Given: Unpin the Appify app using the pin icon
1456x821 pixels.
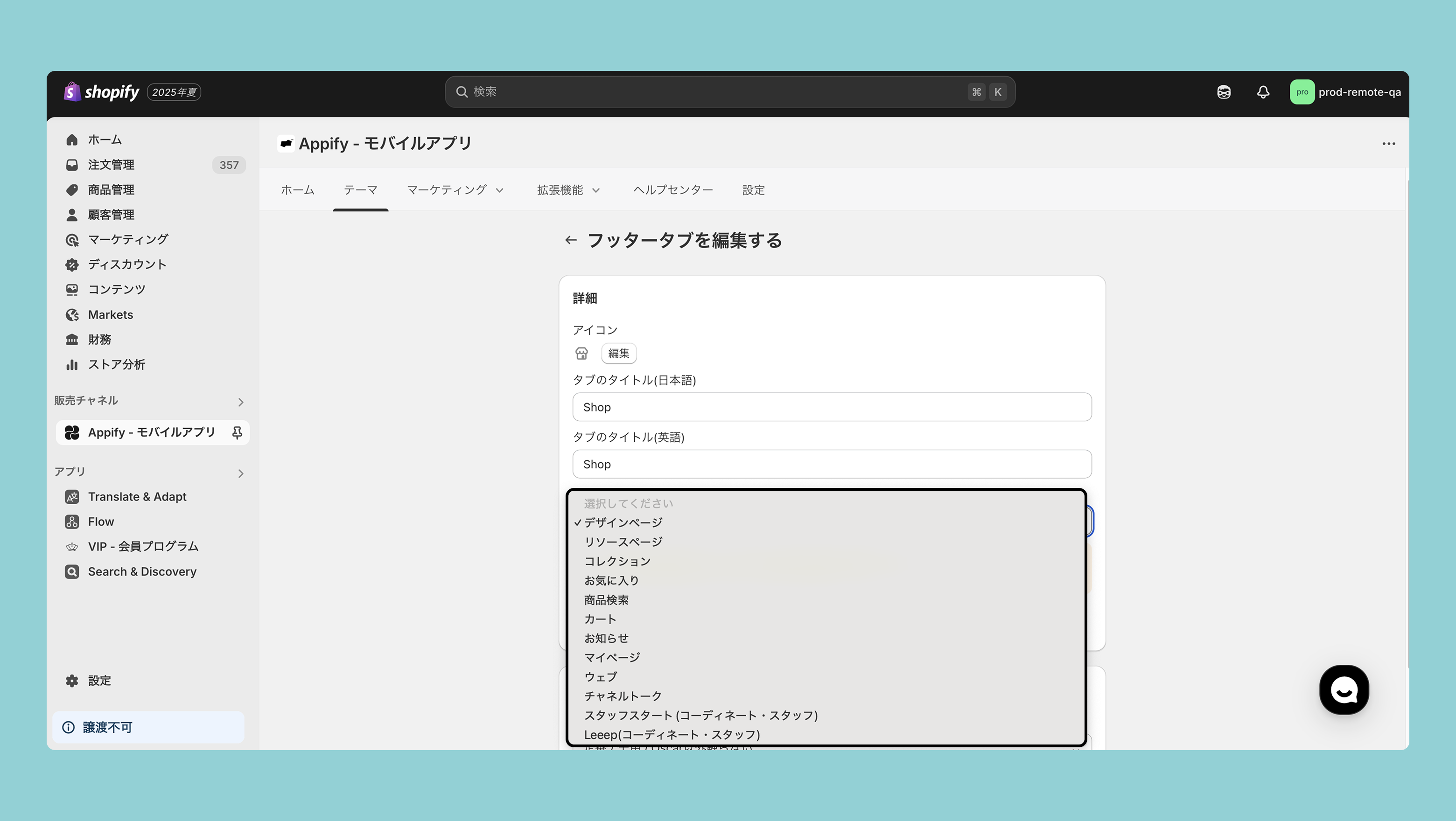Looking at the screenshot, I should 237,432.
